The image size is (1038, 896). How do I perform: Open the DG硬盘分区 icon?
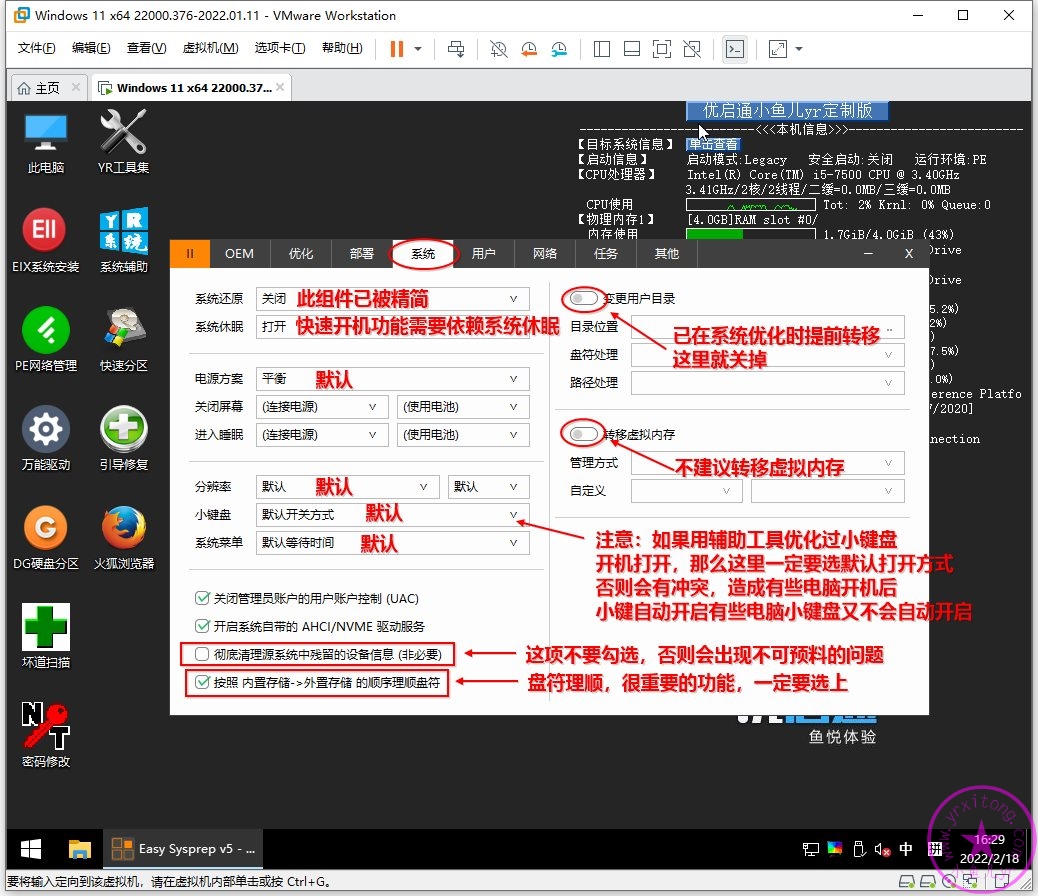click(x=46, y=538)
